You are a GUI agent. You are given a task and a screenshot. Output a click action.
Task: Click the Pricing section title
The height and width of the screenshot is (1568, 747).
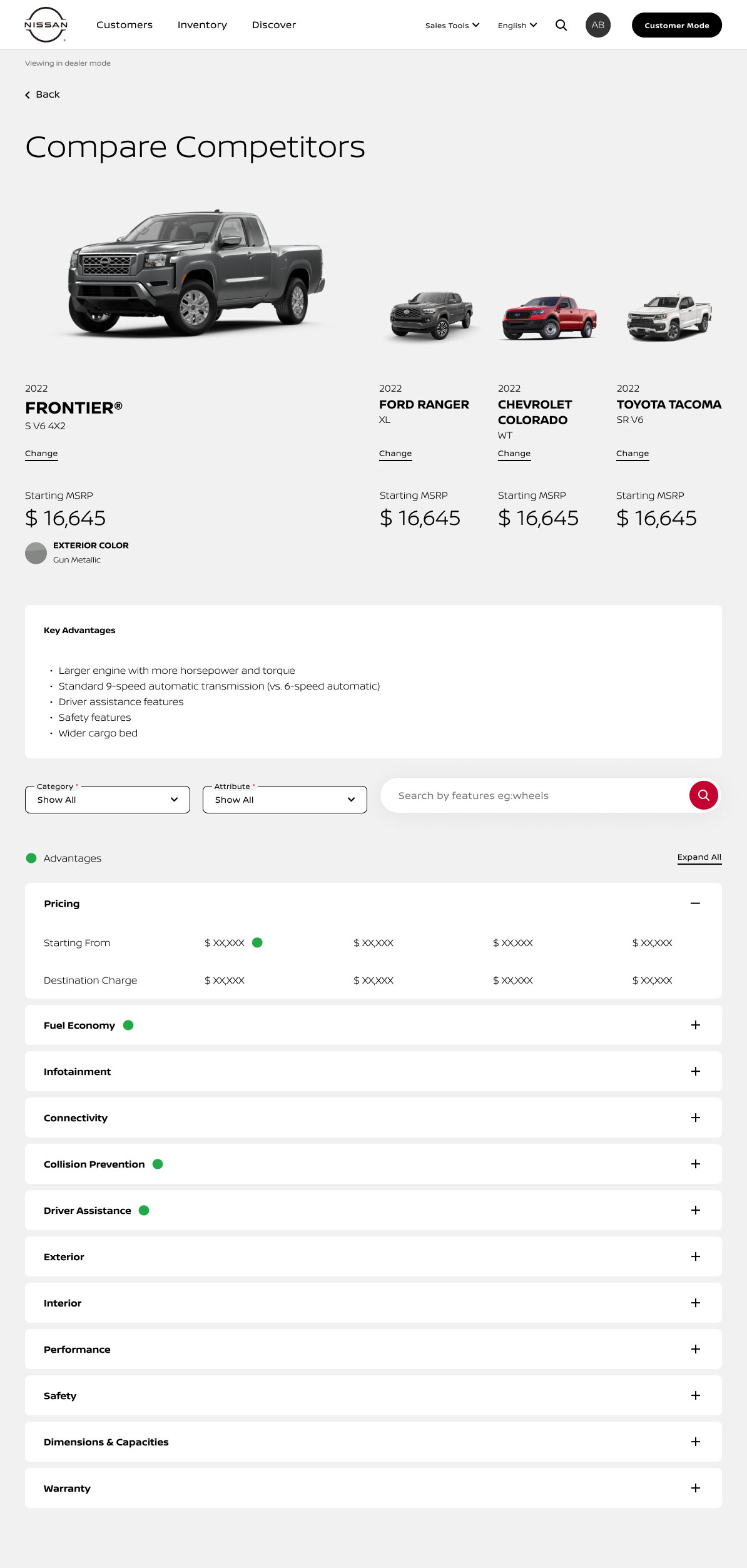point(62,904)
